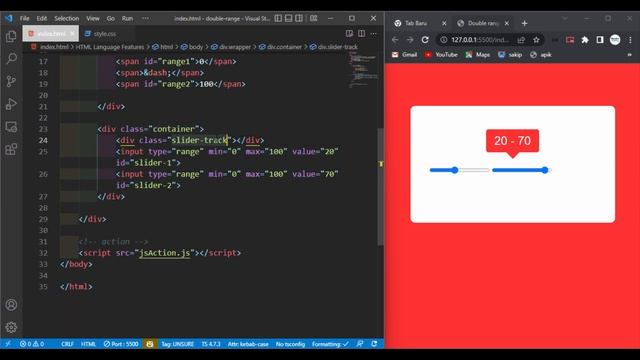Open editor More Actions ellipsis
Image resolution: width=640 pixels, height=360 pixels.
click(x=374, y=33)
